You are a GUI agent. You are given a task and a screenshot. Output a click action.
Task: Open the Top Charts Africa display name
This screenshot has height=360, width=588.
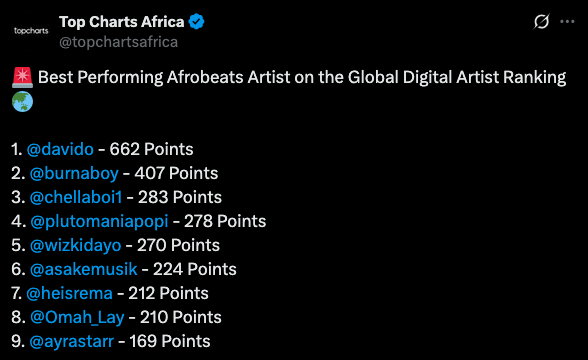point(122,22)
